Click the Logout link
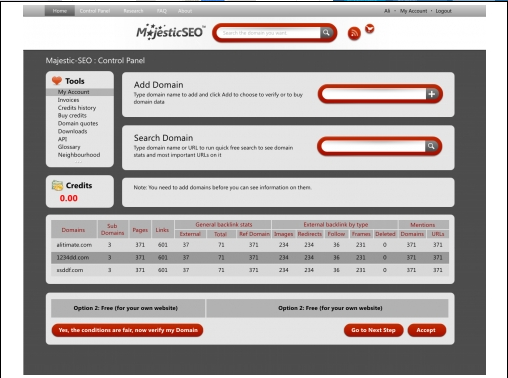The width and height of the screenshot is (508, 378). pyautogui.click(x=443, y=11)
